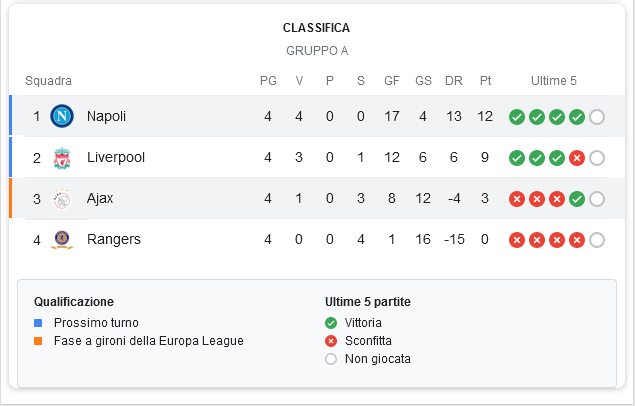
Task: Click Ajax's green win icon
Action: pos(577,199)
